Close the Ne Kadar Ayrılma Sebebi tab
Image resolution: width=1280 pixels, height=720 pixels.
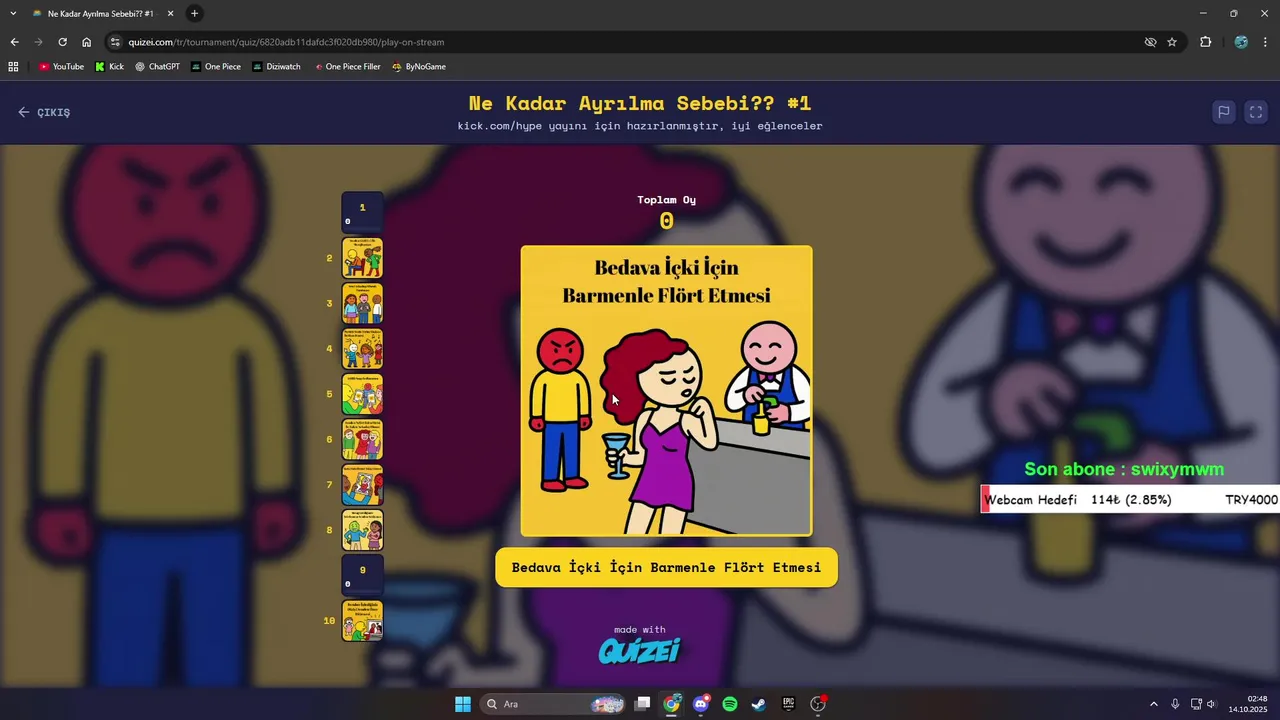pos(170,13)
